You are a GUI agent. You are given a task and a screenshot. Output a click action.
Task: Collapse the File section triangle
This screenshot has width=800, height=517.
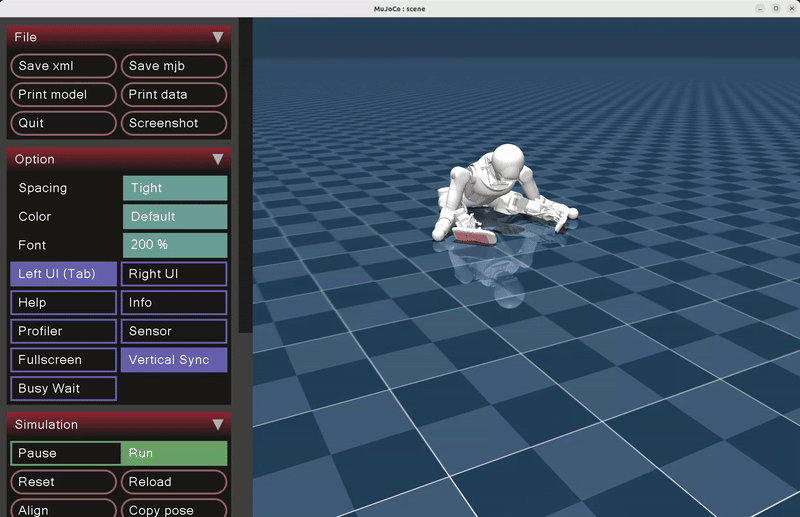coord(217,37)
